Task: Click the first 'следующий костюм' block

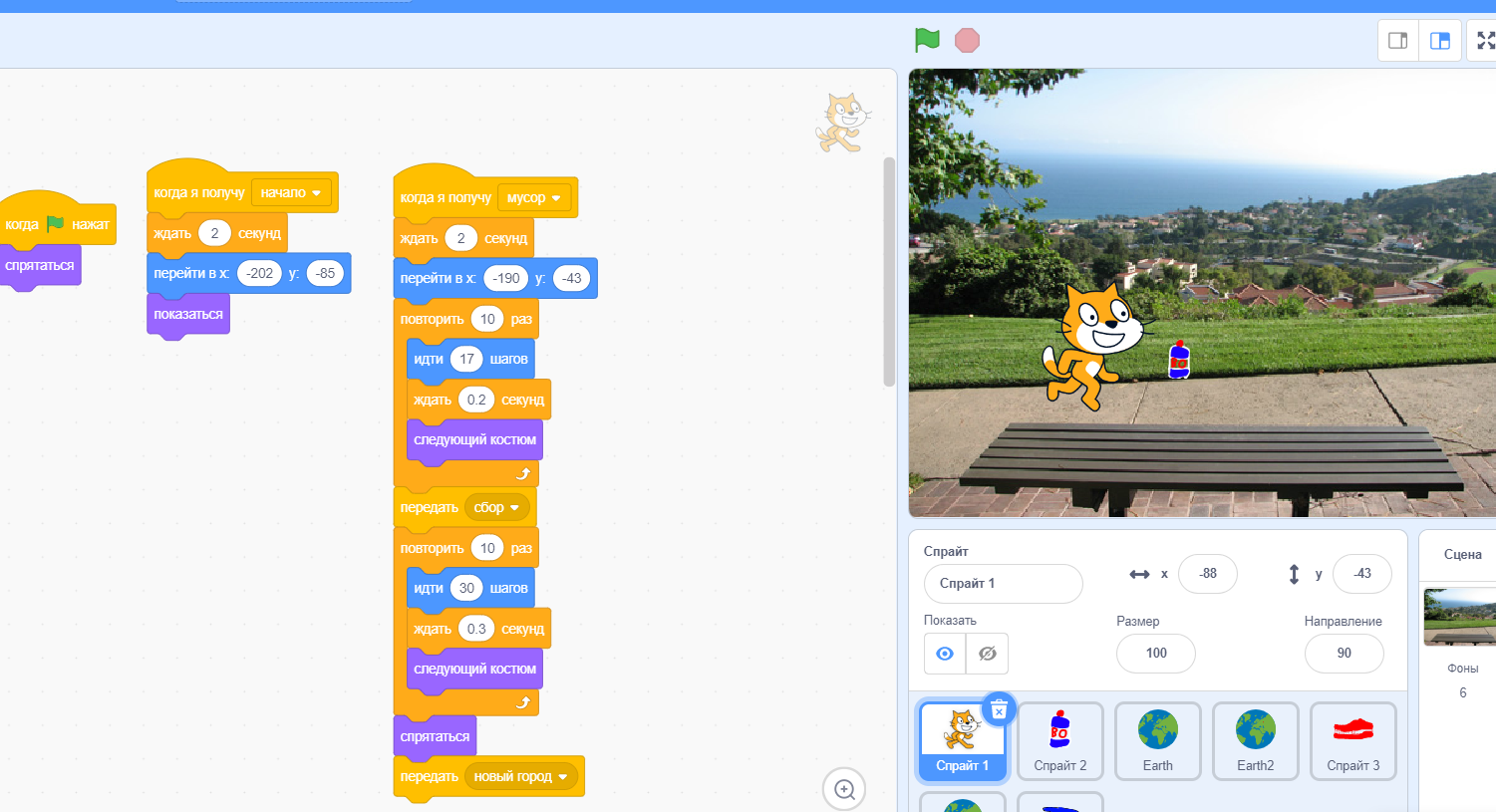Action: [x=474, y=440]
